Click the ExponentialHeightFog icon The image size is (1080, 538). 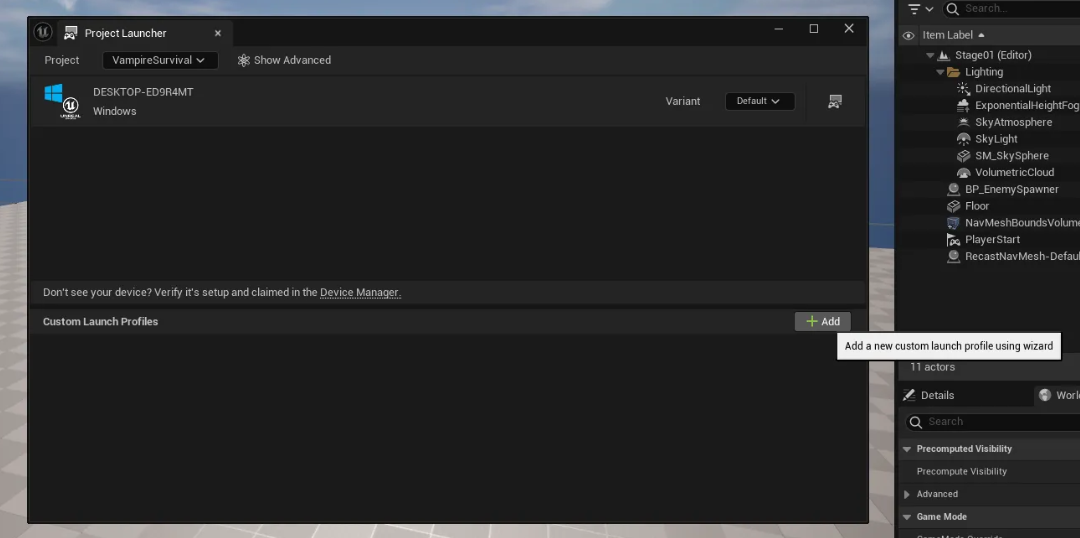coord(964,105)
